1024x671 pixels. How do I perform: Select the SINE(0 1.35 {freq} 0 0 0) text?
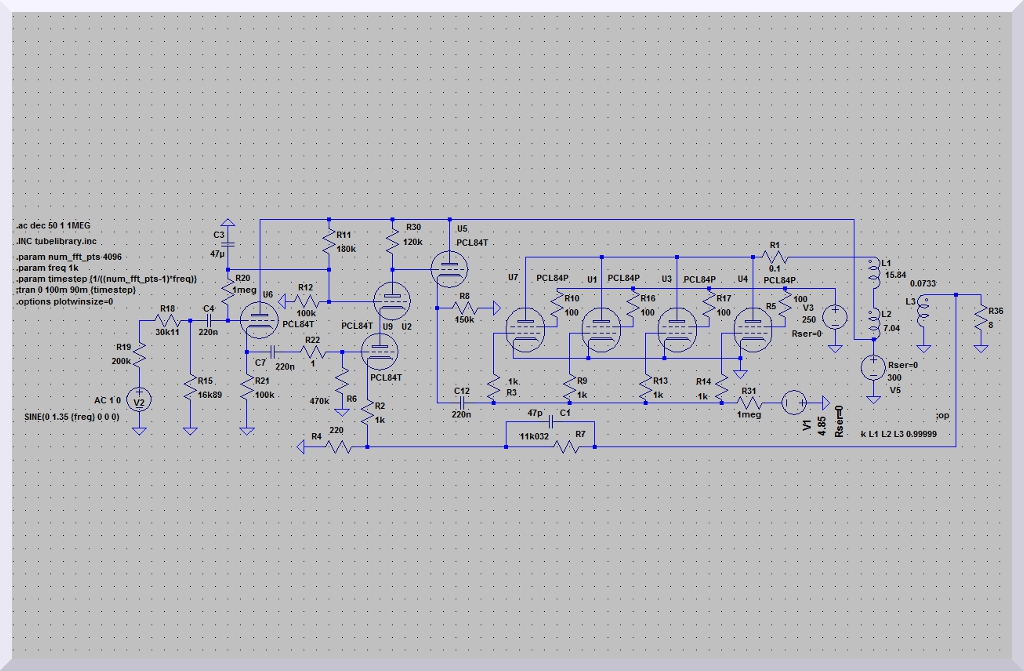pyautogui.click(x=72, y=416)
